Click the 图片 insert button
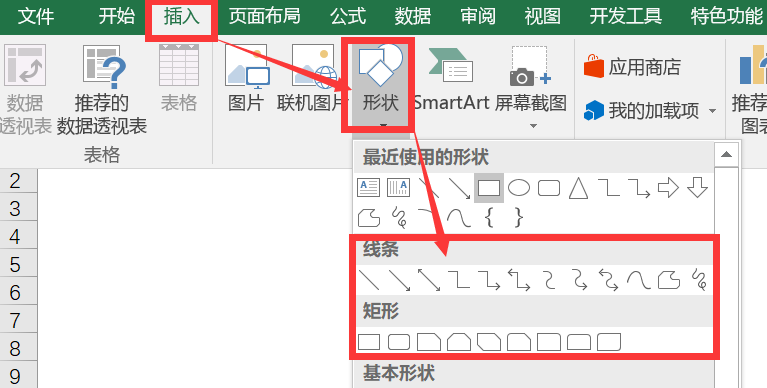767x388 pixels. point(247,78)
